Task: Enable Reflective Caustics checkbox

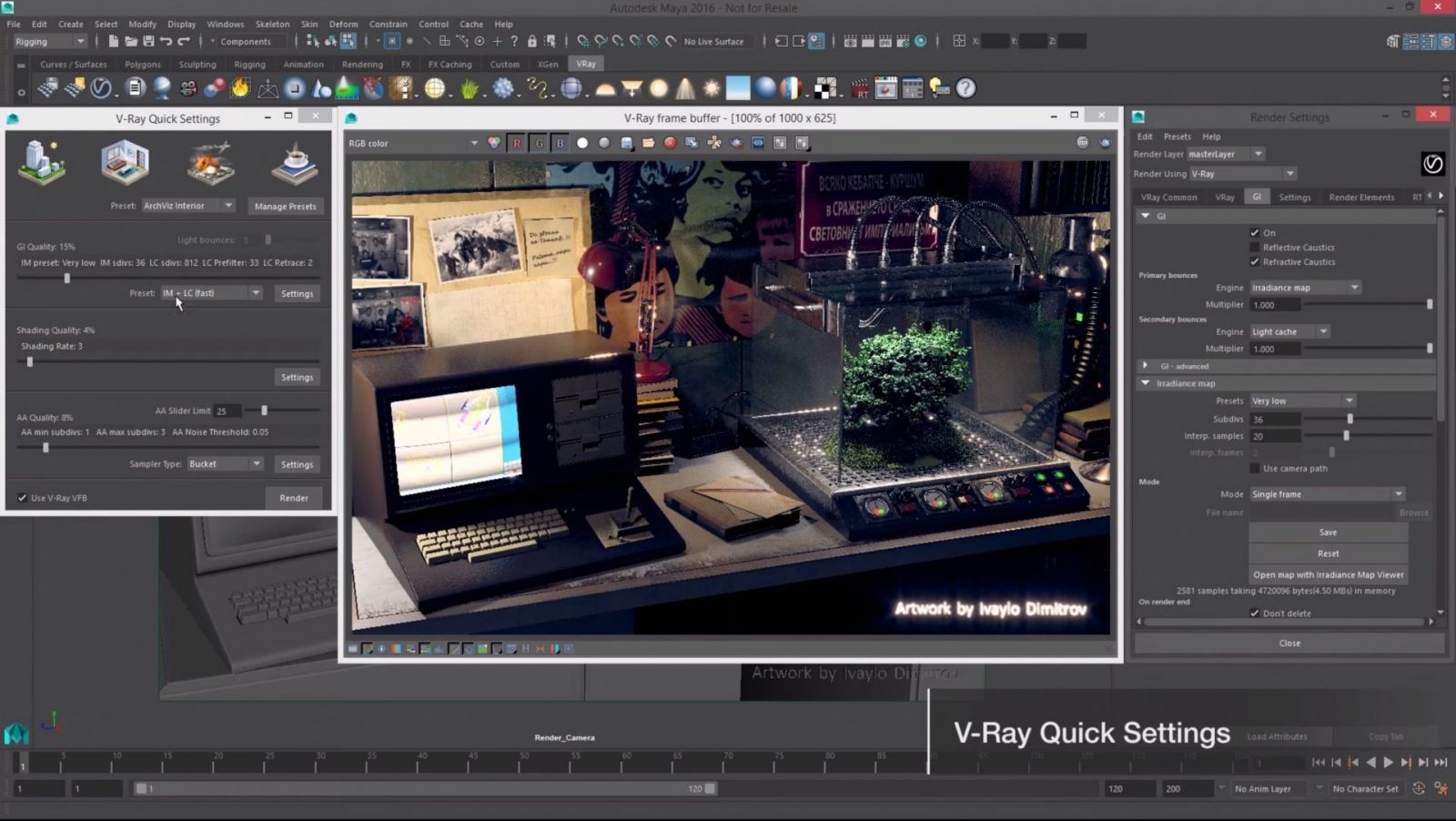Action: [1255, 247]
